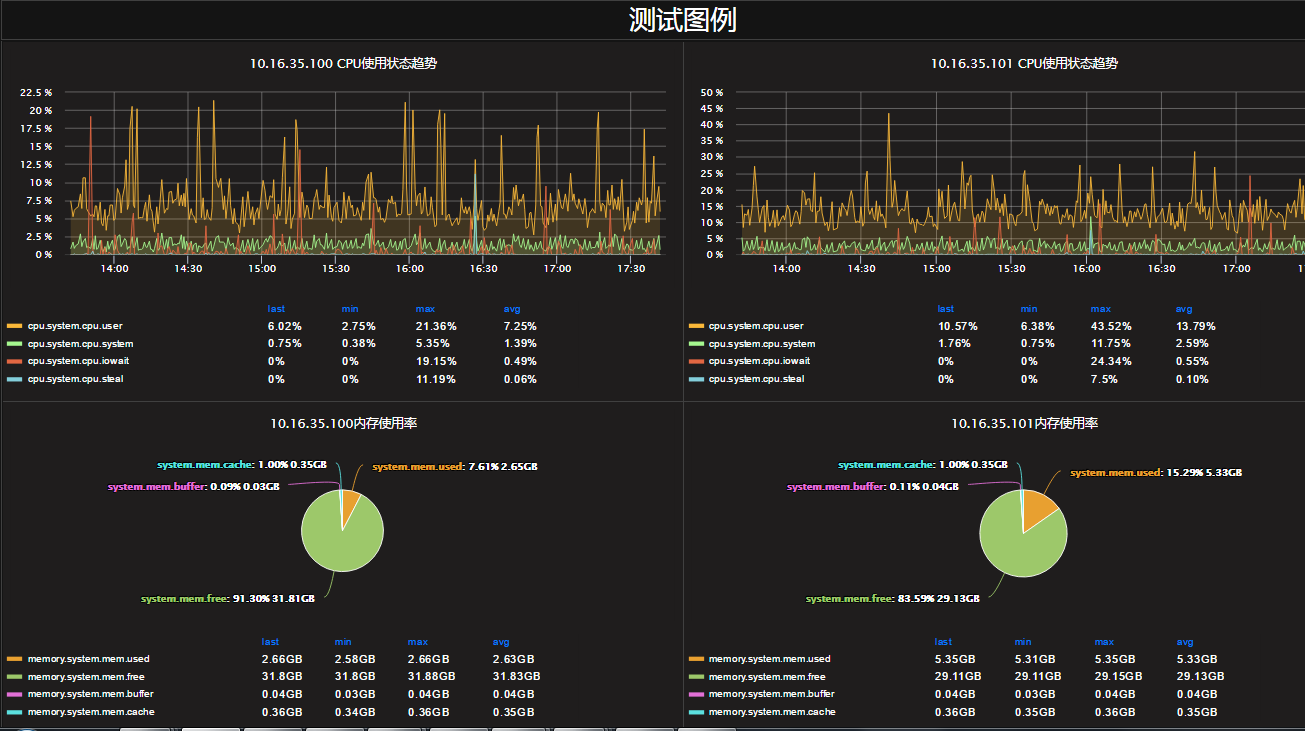The width and height of the screenshot is (1305, 731).
Task: Sort 10.16.35.101 CPU legend by avg column
Action: click(x=1184, y=309)
